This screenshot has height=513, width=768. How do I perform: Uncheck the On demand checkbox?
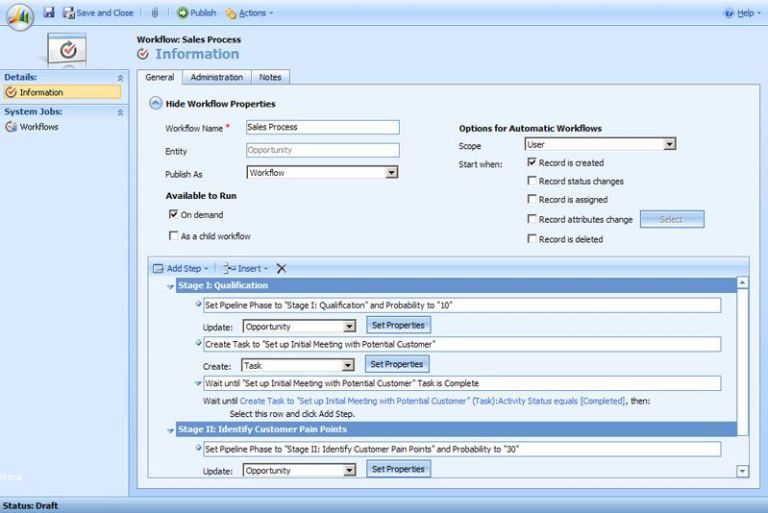(173, 214)
